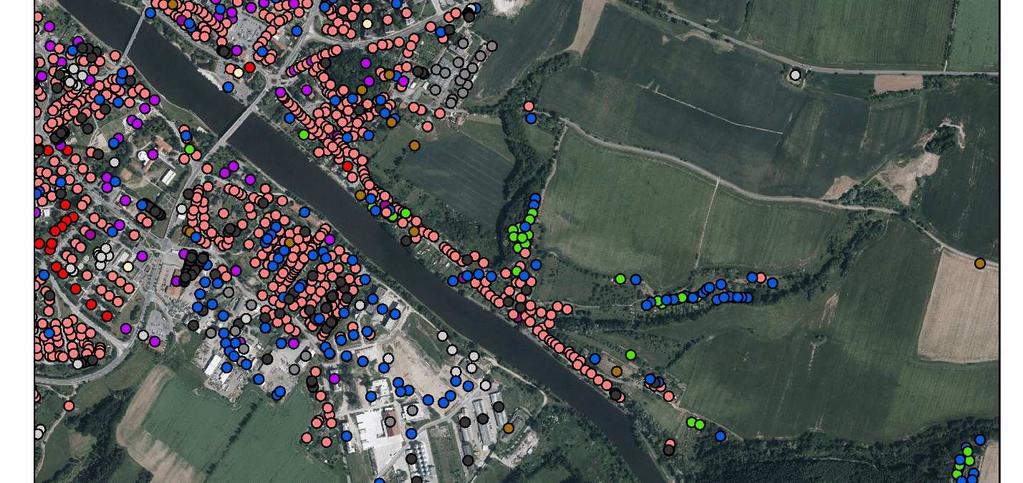Select the pair of dark markers at the river's bottom bank

pos(669,447)
